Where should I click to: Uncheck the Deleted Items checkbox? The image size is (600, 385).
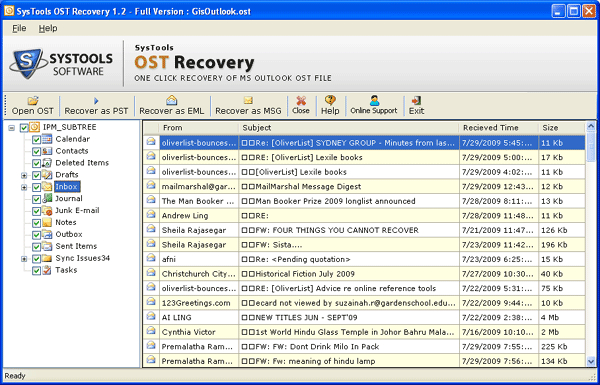[36, 163]
